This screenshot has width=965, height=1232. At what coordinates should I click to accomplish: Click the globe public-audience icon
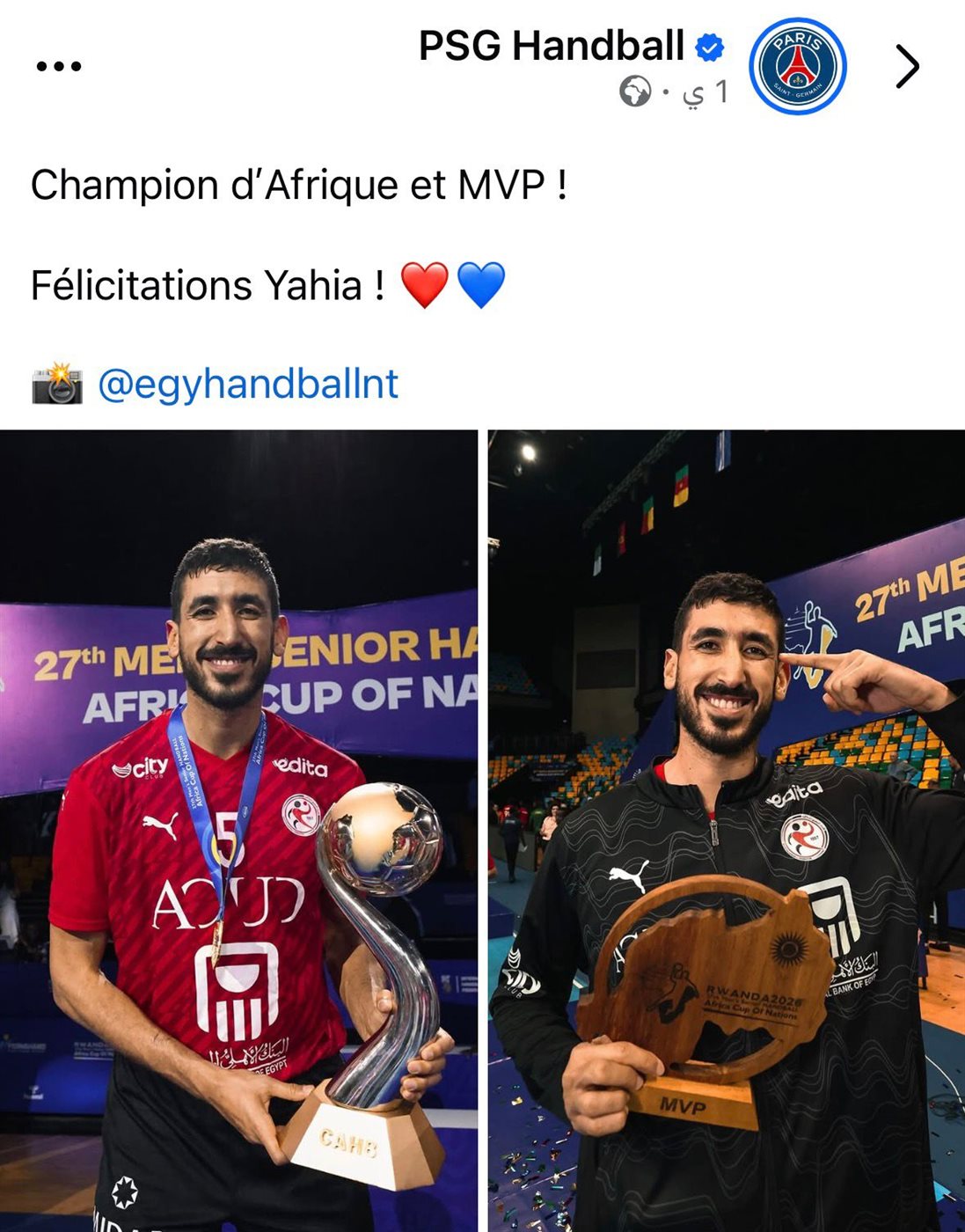(635, 91)
